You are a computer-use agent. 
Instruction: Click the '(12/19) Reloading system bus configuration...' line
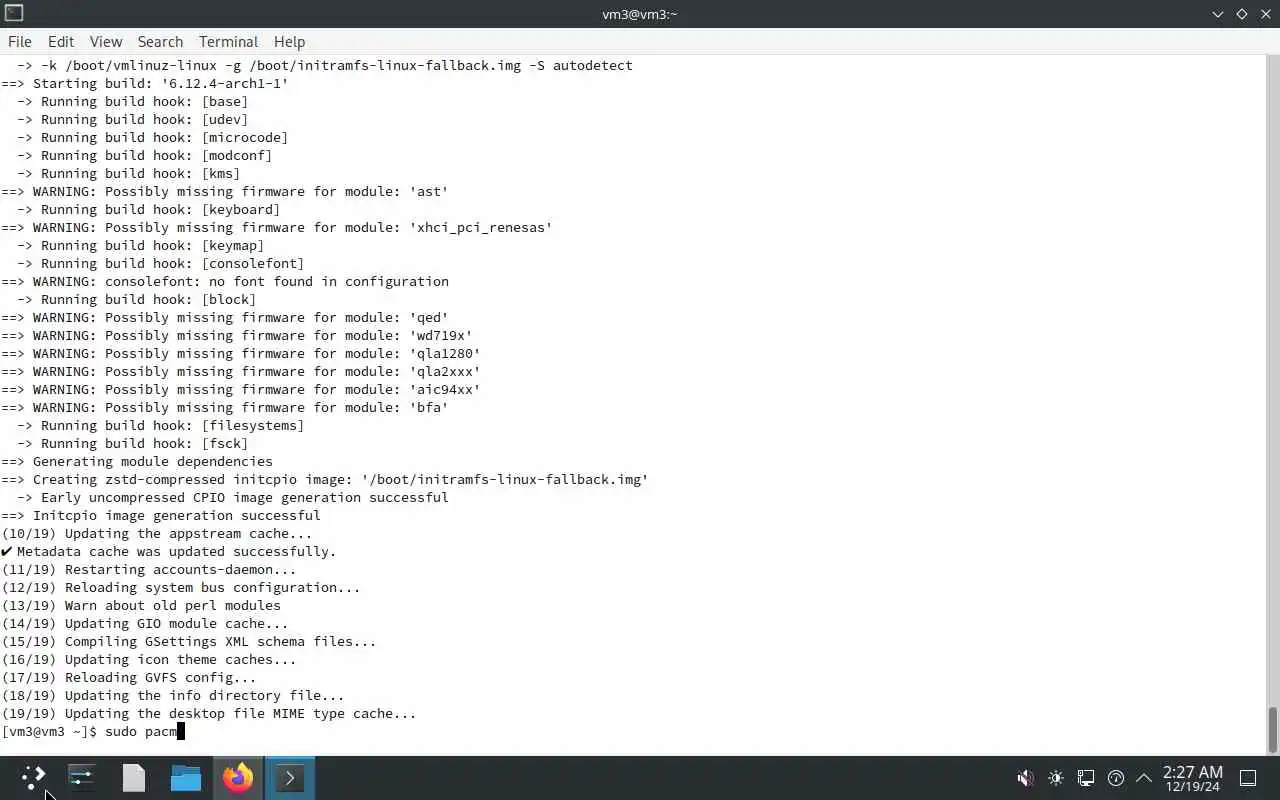(181, 587)
